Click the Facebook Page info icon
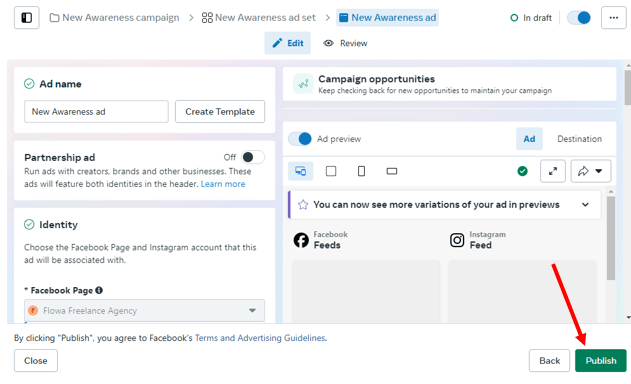The image size is (631, 384). [x=99, y=290]
